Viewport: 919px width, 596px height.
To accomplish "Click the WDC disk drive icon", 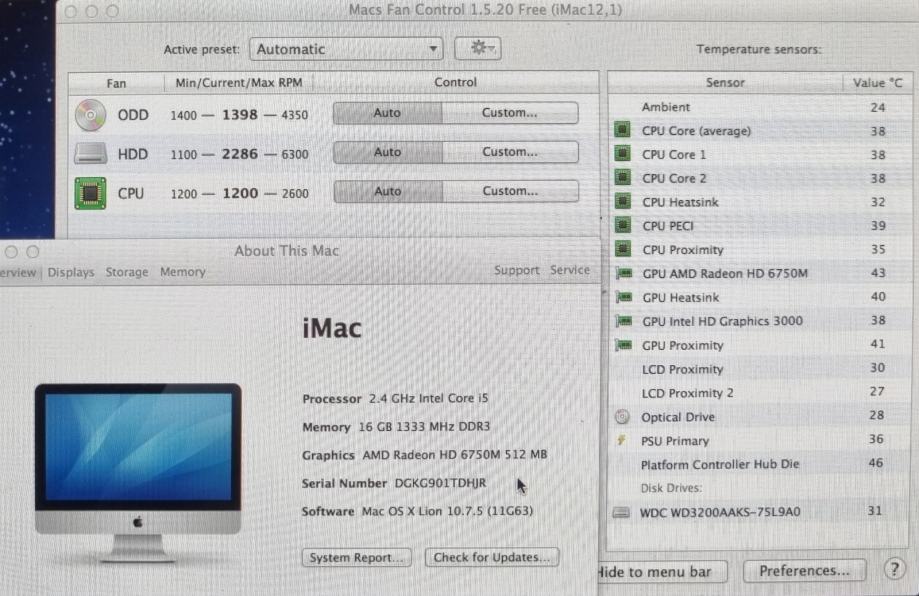I will pyautogui.click(x=621, y=512).
